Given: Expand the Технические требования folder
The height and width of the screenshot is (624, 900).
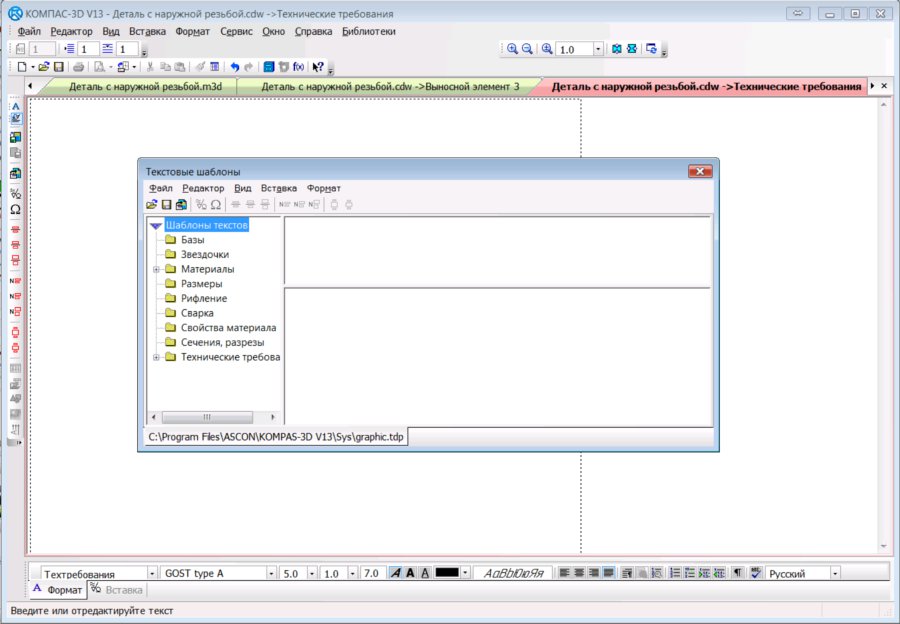Looking at the screenshot, I should click(156, 357).
